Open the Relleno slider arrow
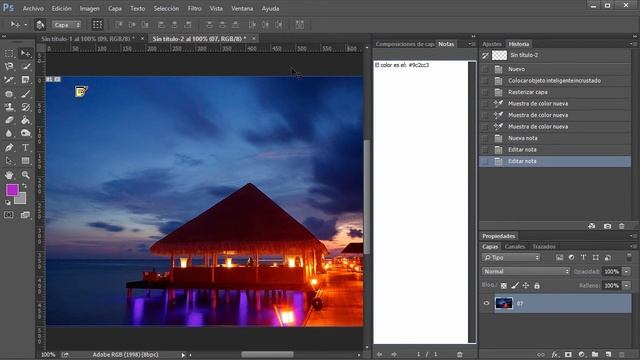The height and width of the screenshot is (360, 640). tap(627, 286)
